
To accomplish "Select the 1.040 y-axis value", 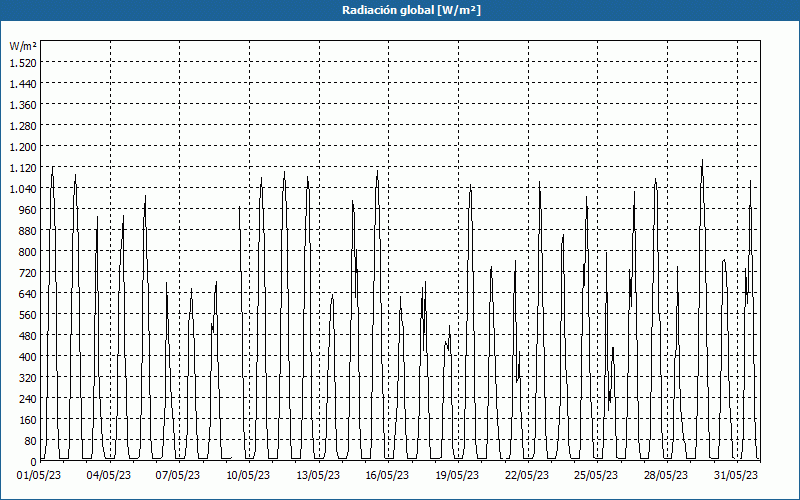I will tap(23, 189).
